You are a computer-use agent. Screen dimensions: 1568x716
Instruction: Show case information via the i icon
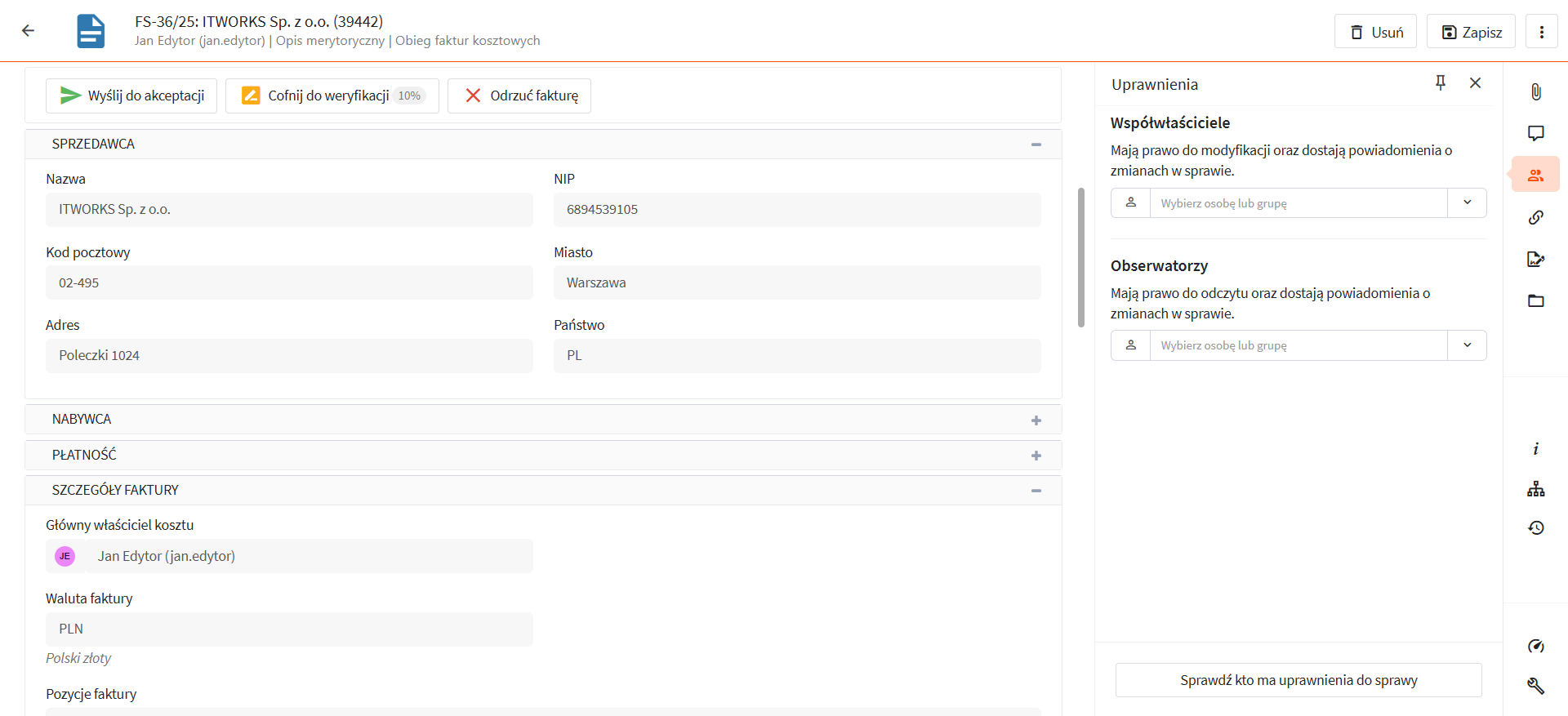tap(1535, 449)
